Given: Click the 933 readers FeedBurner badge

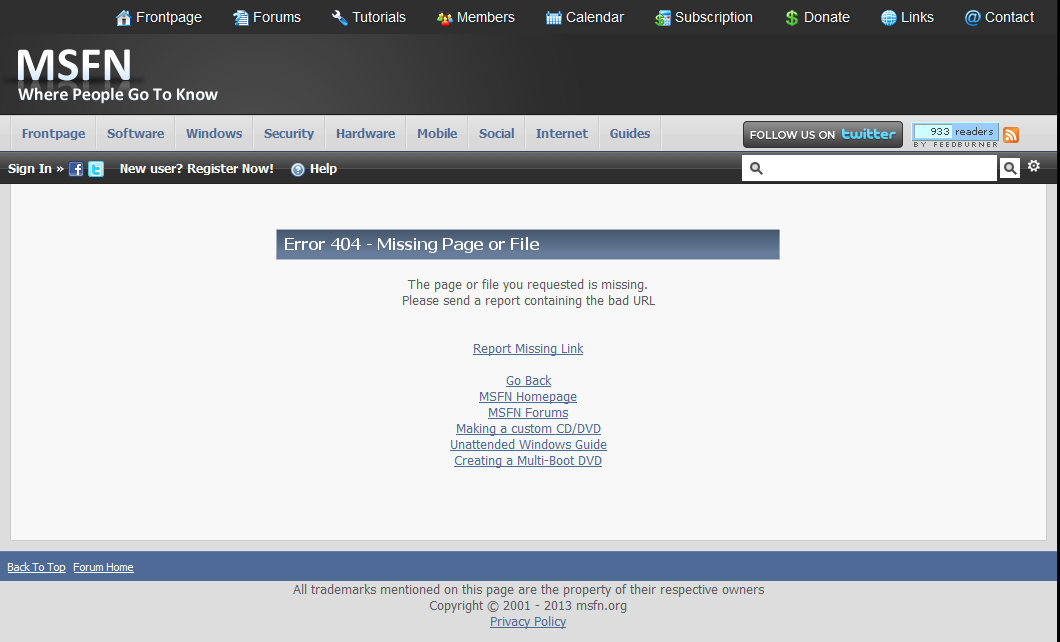Looking at the screenshot, I should [955, 134].
